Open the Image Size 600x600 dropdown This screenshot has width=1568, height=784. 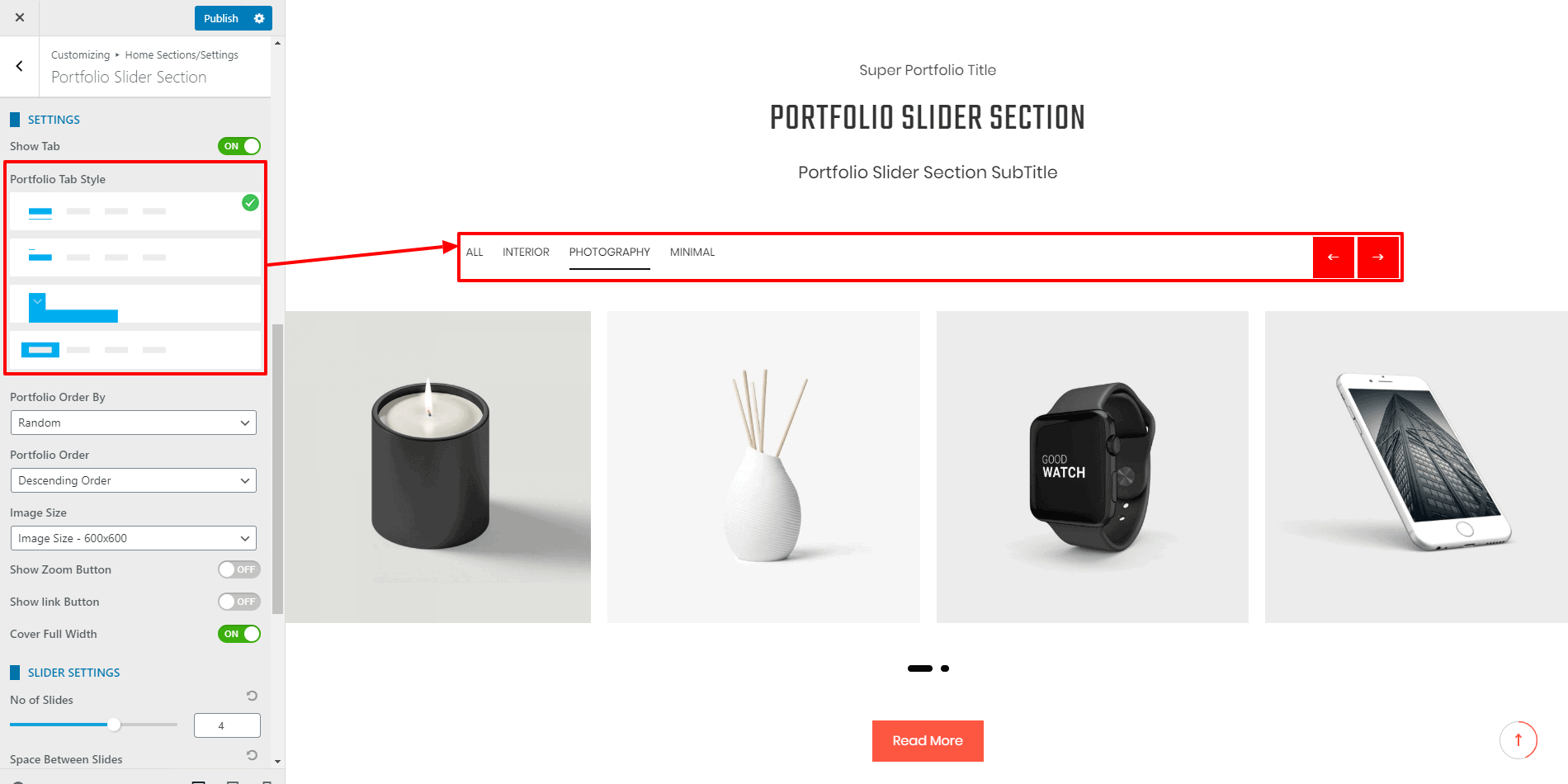(134, 538)
